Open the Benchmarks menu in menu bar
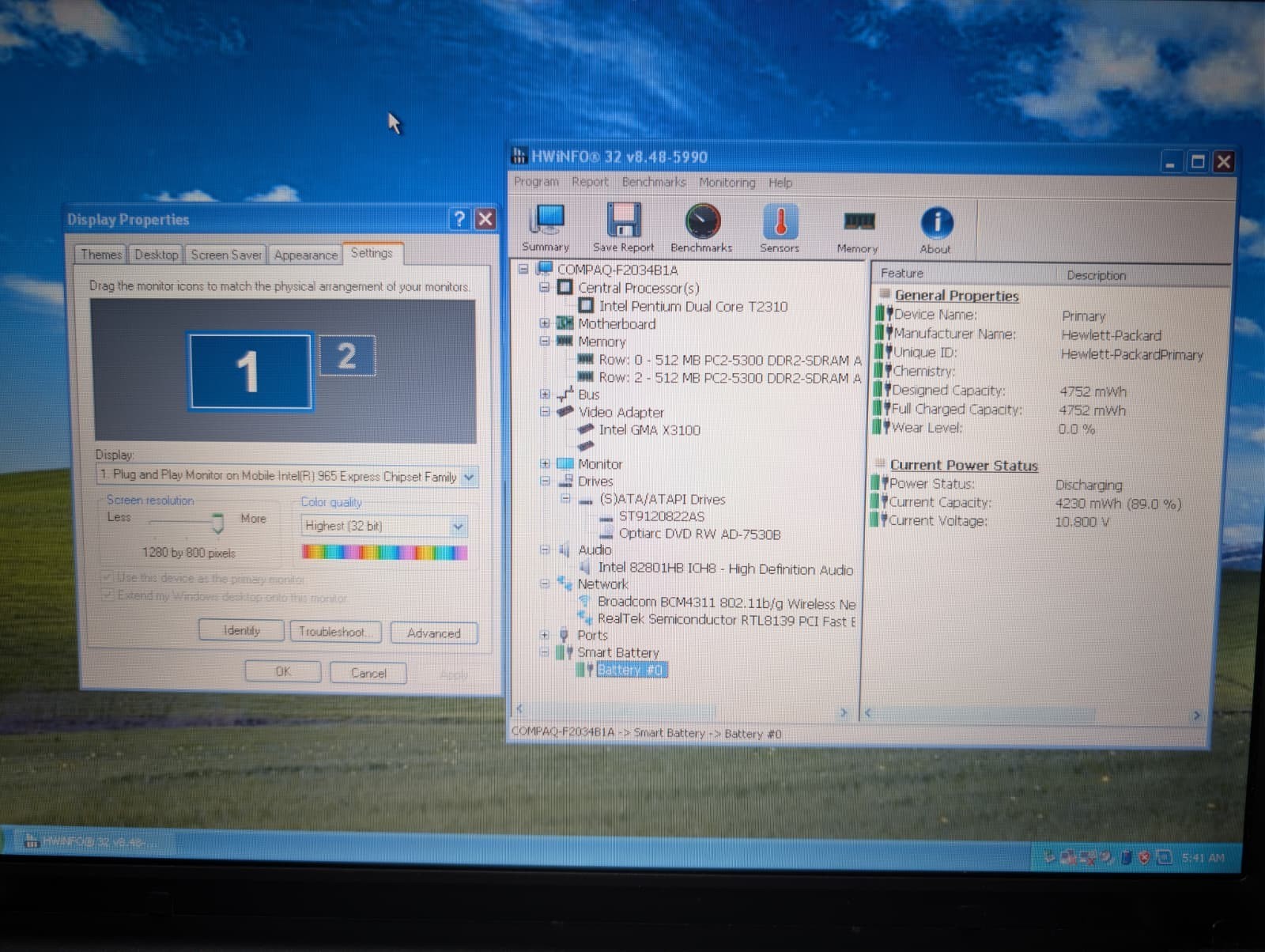 click(x=654, y=182)
